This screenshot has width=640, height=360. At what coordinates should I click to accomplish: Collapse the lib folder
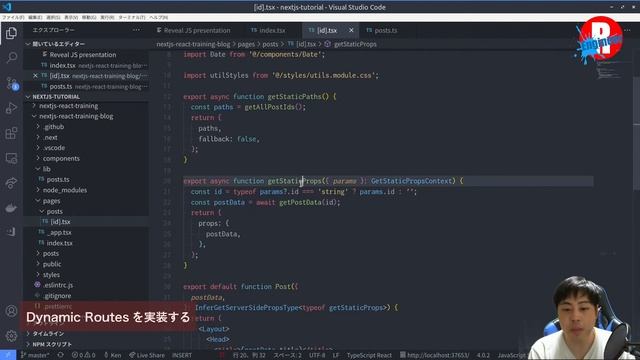pos(47,169)
